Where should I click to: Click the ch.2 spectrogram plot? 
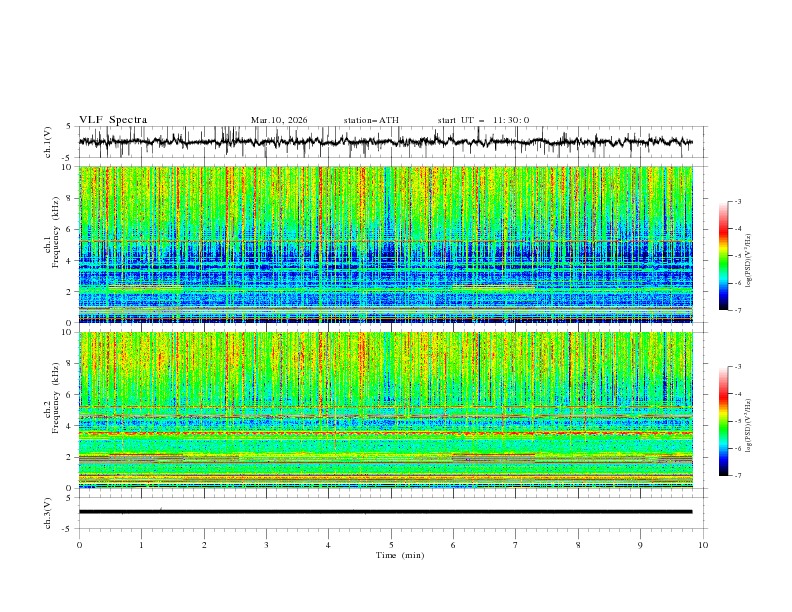coord(386,410)
